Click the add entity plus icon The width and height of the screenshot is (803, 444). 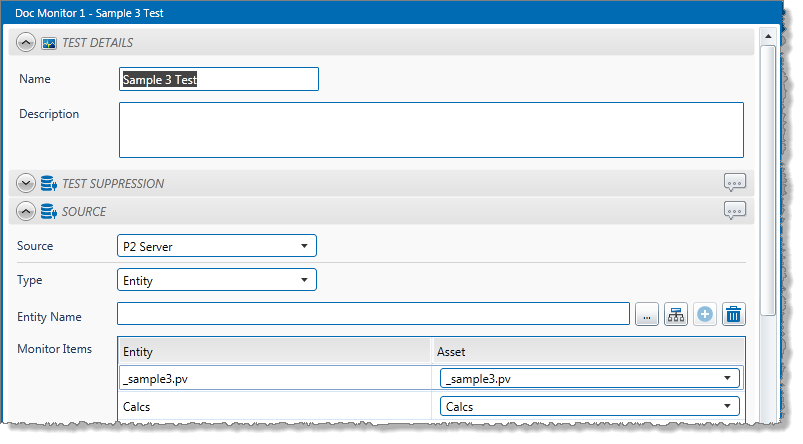click(x=705, y=314)
